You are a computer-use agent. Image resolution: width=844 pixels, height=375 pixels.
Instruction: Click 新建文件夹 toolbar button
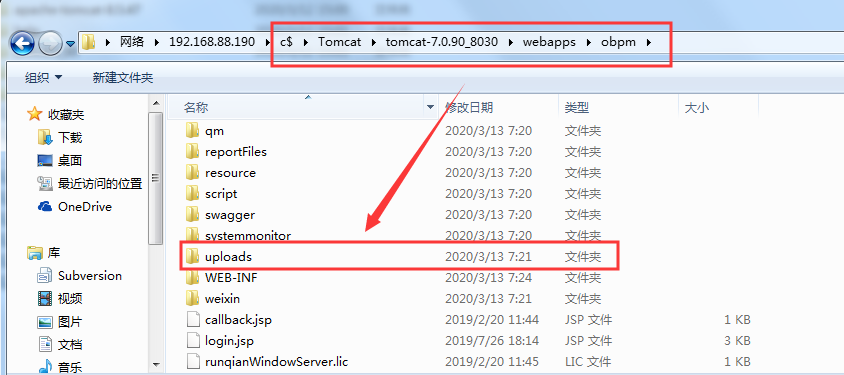point(123,77)
